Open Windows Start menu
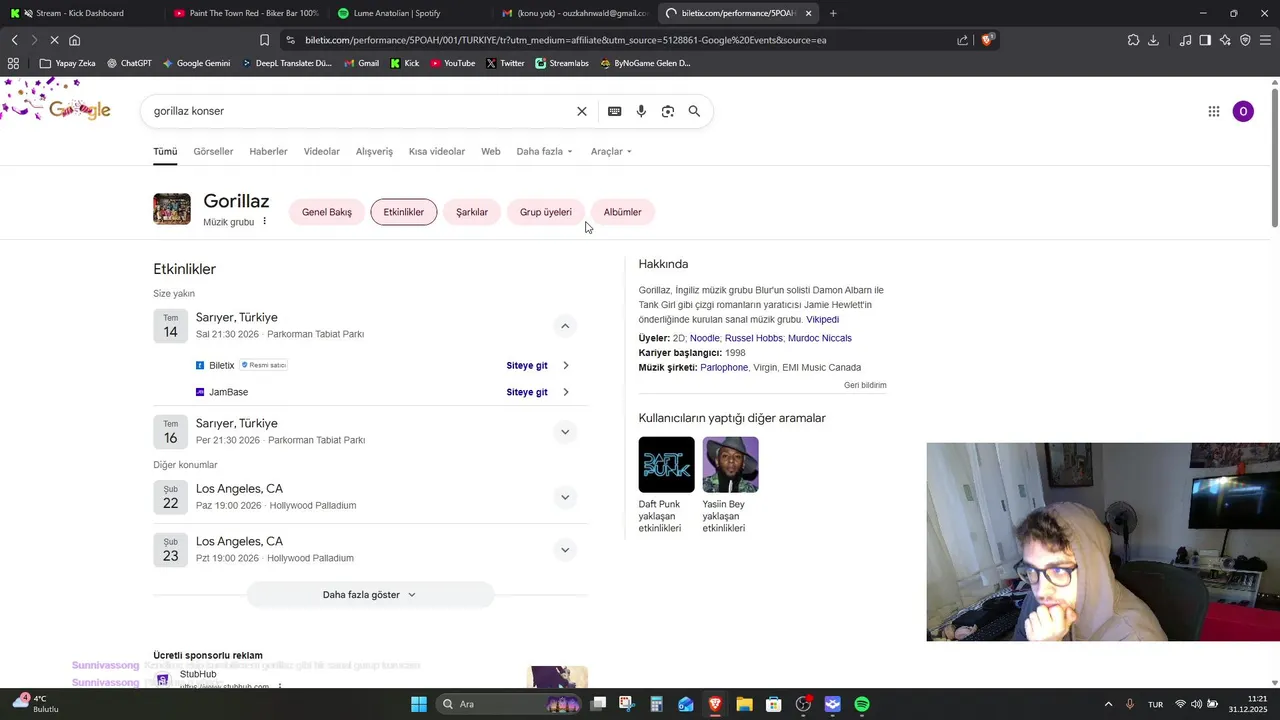Viewport: 1280px width, 720px height. coord(419,704)
